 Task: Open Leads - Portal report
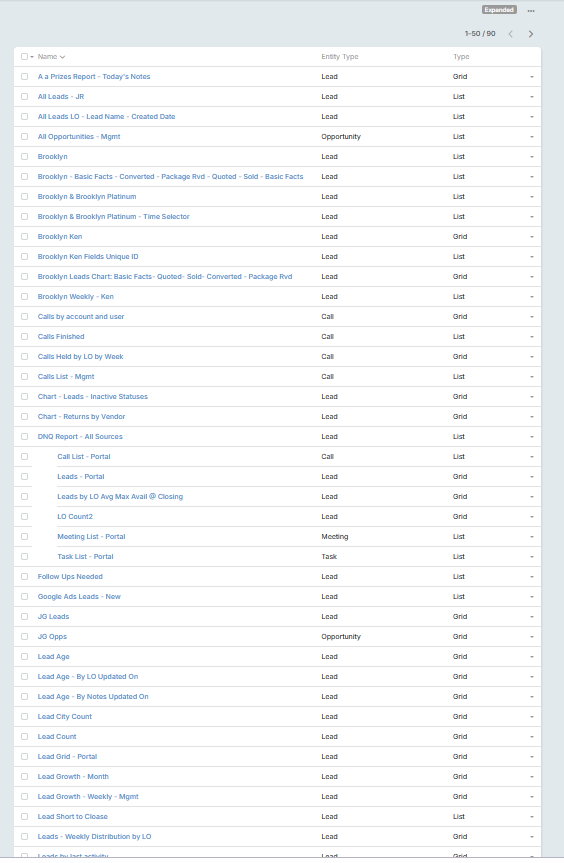[x=81, y=477]
